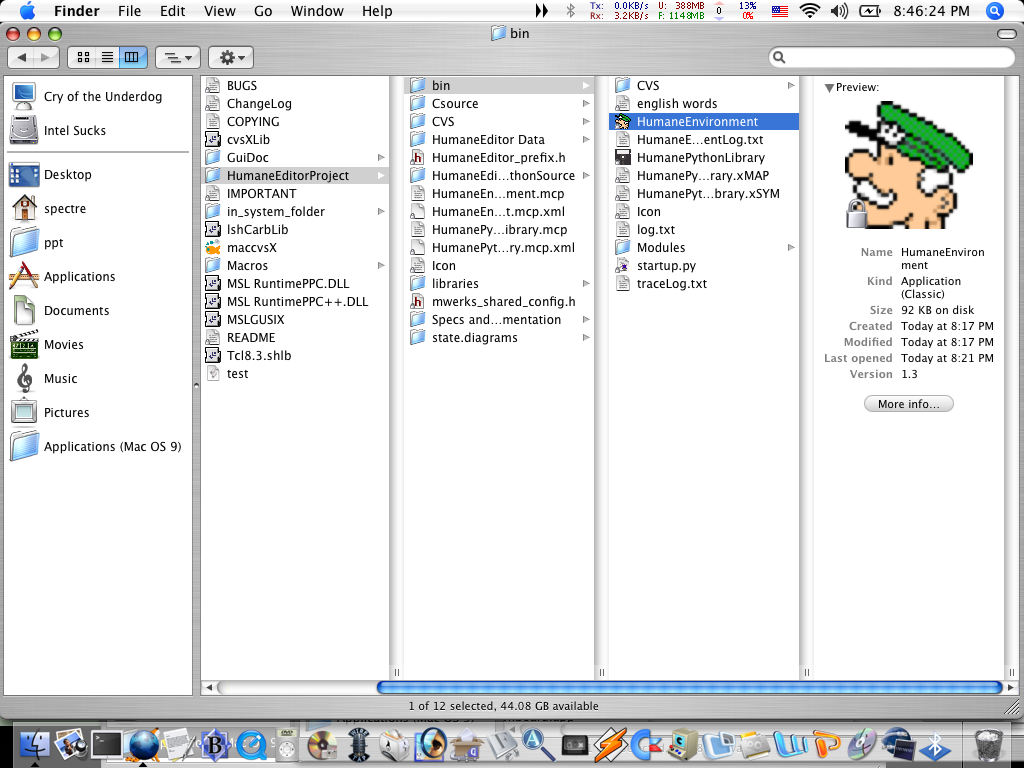Expand the libraries folder arrow
Viewport: 1024px width, 768px height.
(x=586, y=283)
